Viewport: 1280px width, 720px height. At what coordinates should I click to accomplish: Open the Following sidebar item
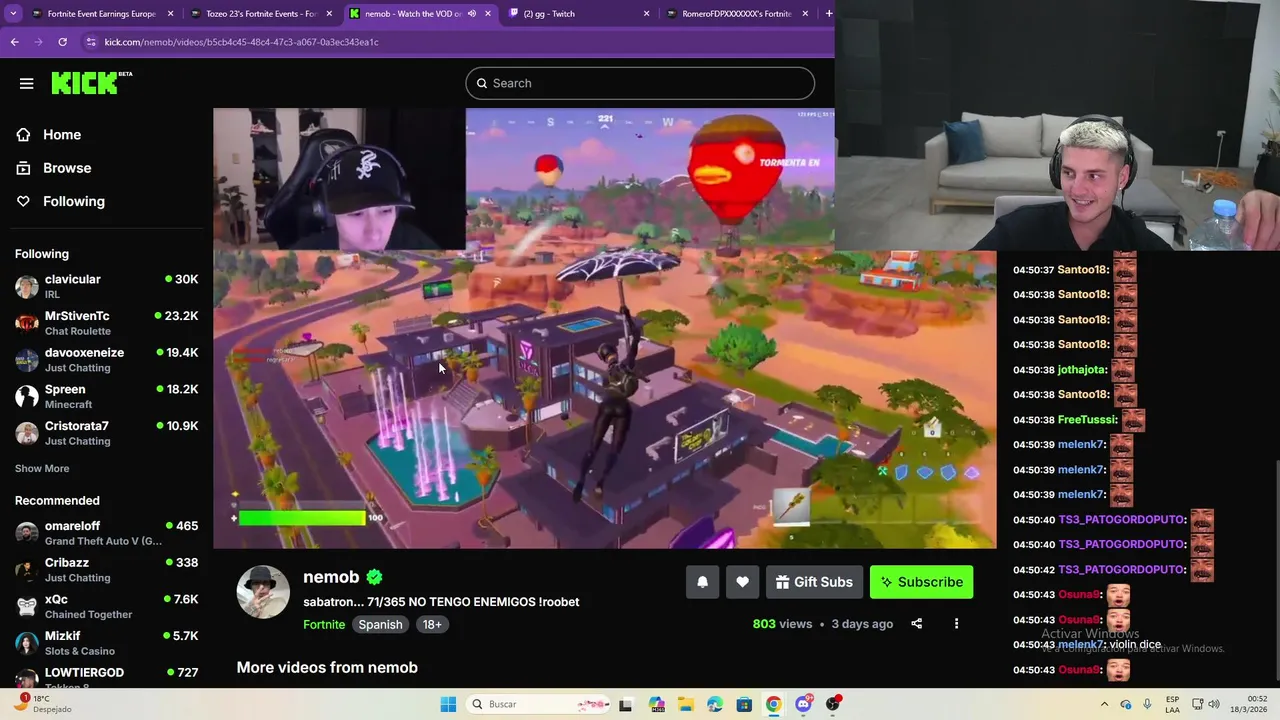pyautogui.click(x=73, y=201)
